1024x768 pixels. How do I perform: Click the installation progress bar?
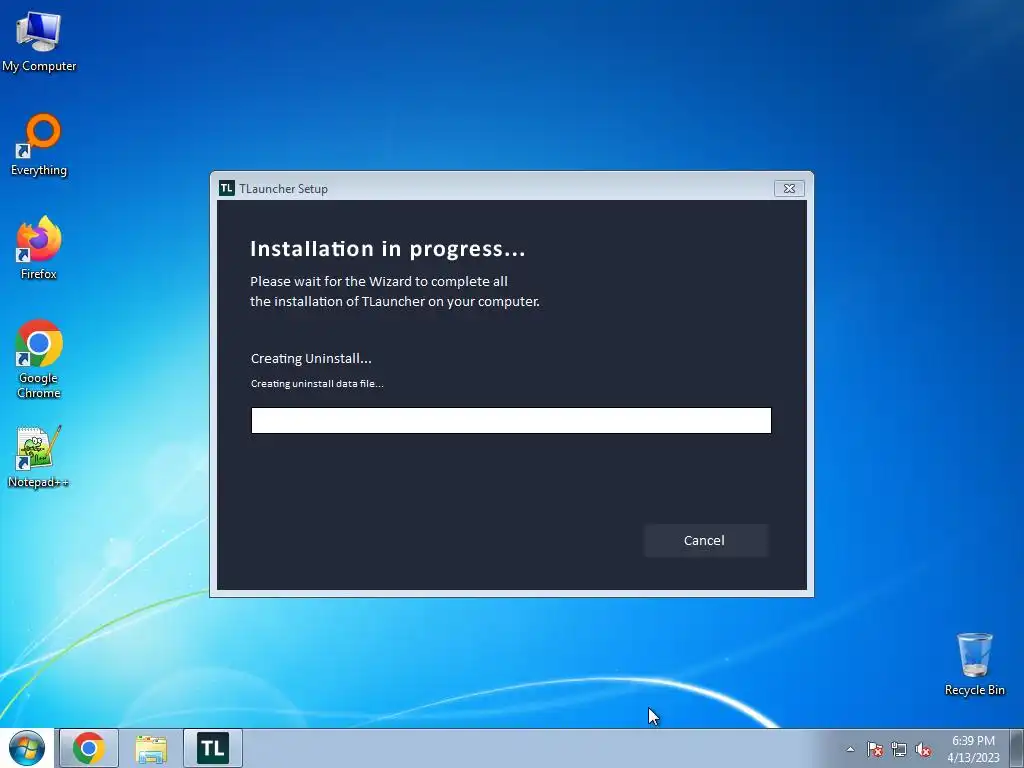click(x=511, y=421)
